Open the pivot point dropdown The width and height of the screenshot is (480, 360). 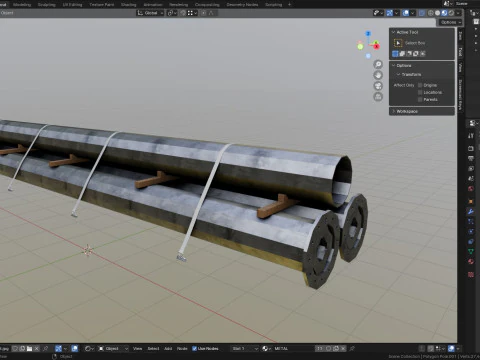pyautogui.click(x=172, y=13)
